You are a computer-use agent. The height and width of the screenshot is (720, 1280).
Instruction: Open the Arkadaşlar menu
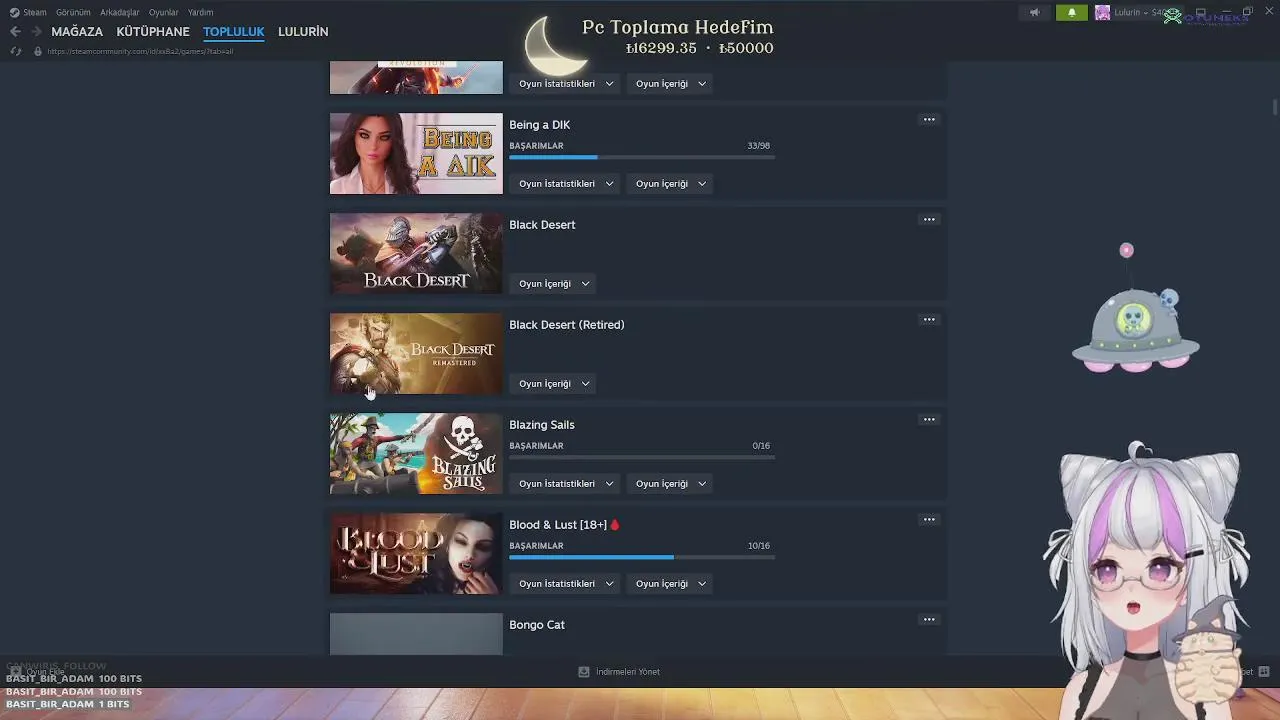tap(120, 13)
